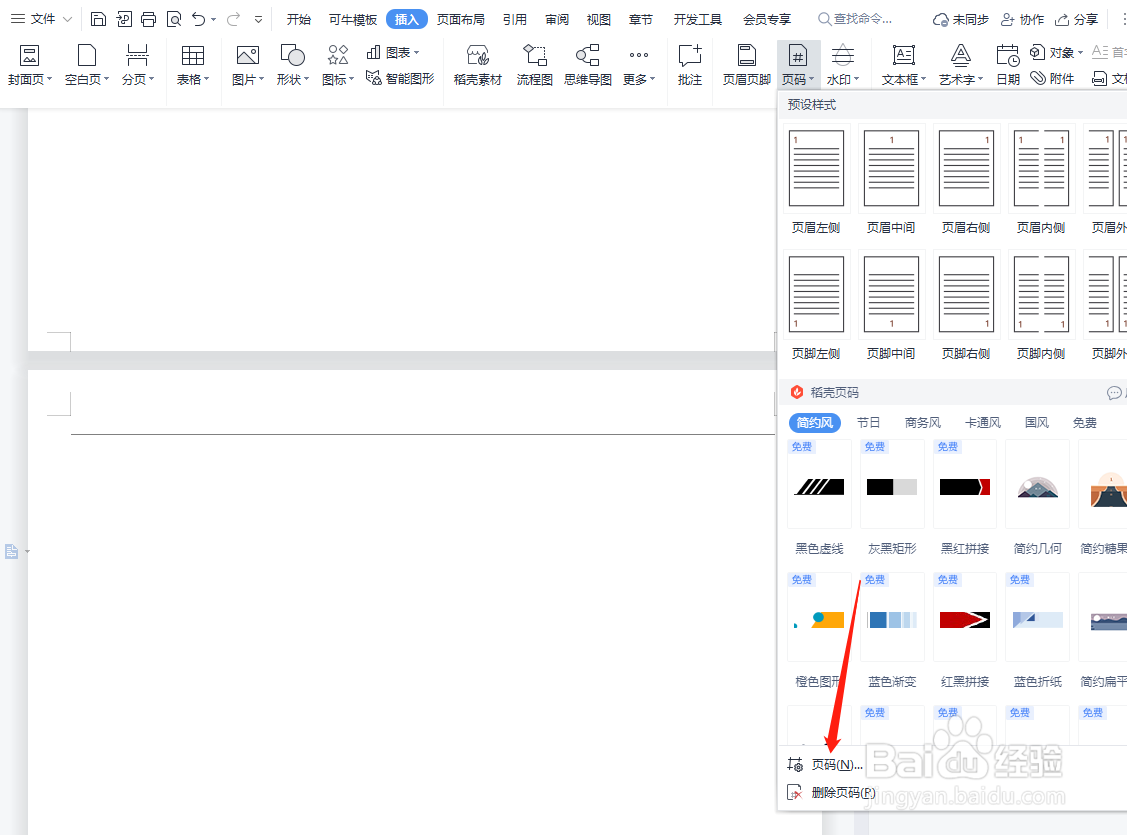The image size is (1127, 835).
Task: Choose the 页眉内侧 preset style
Action: coord(1041,180)
